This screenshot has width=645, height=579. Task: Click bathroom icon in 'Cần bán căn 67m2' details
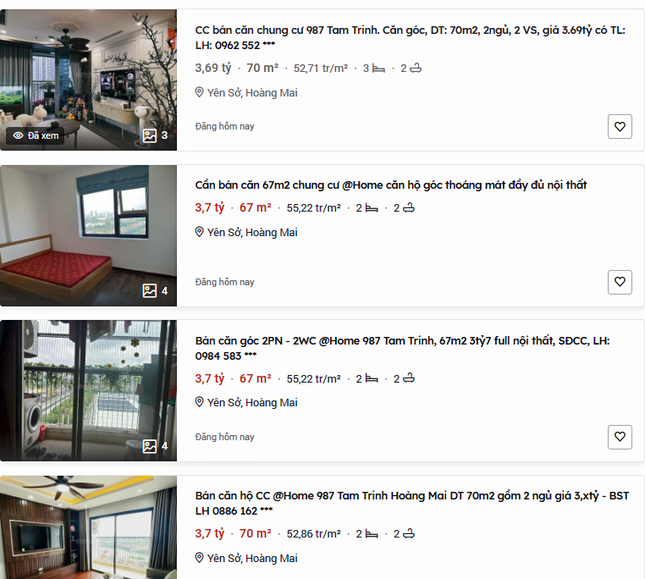tap(409, 208)
